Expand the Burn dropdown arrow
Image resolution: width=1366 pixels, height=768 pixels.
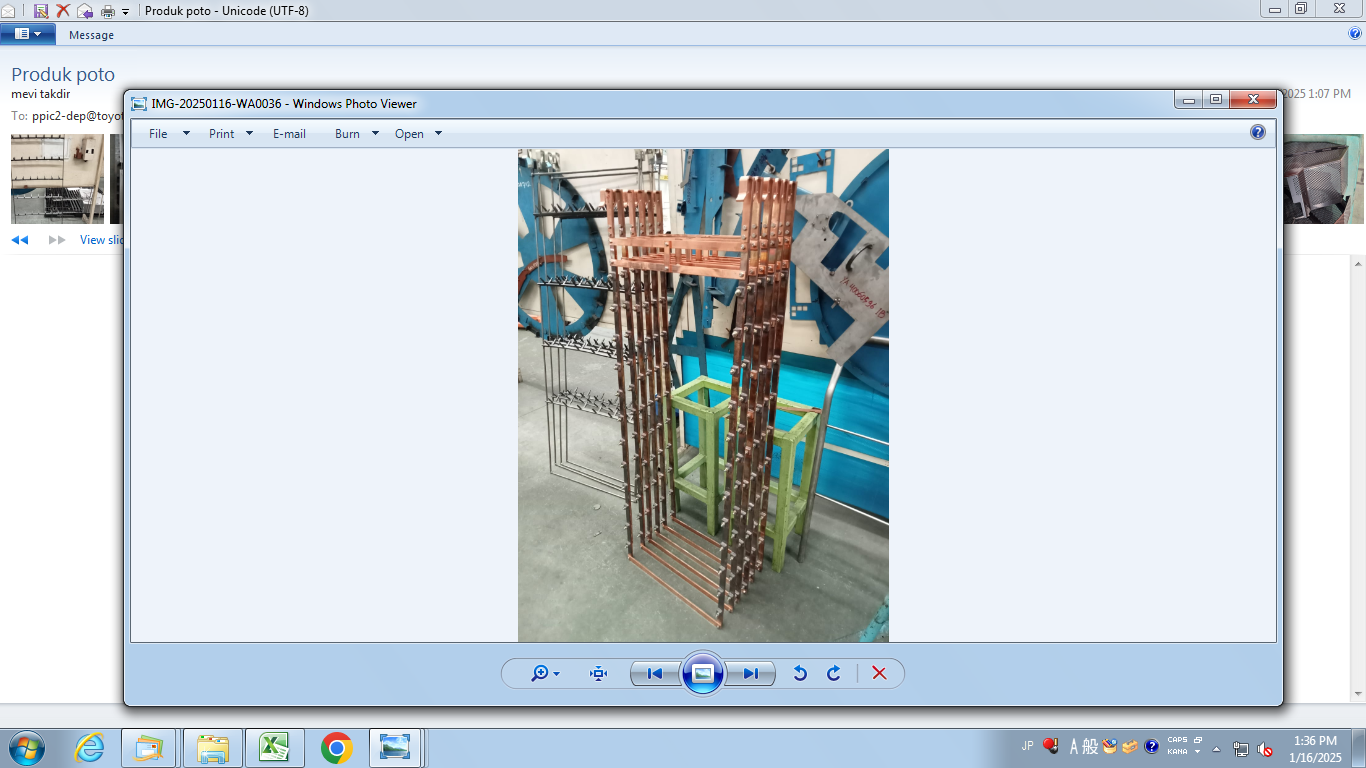tap(375, 134)
